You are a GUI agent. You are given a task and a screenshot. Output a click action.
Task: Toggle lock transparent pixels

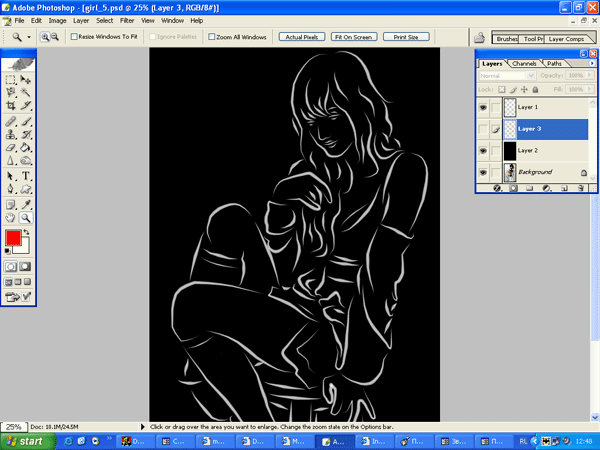(501, 90)
